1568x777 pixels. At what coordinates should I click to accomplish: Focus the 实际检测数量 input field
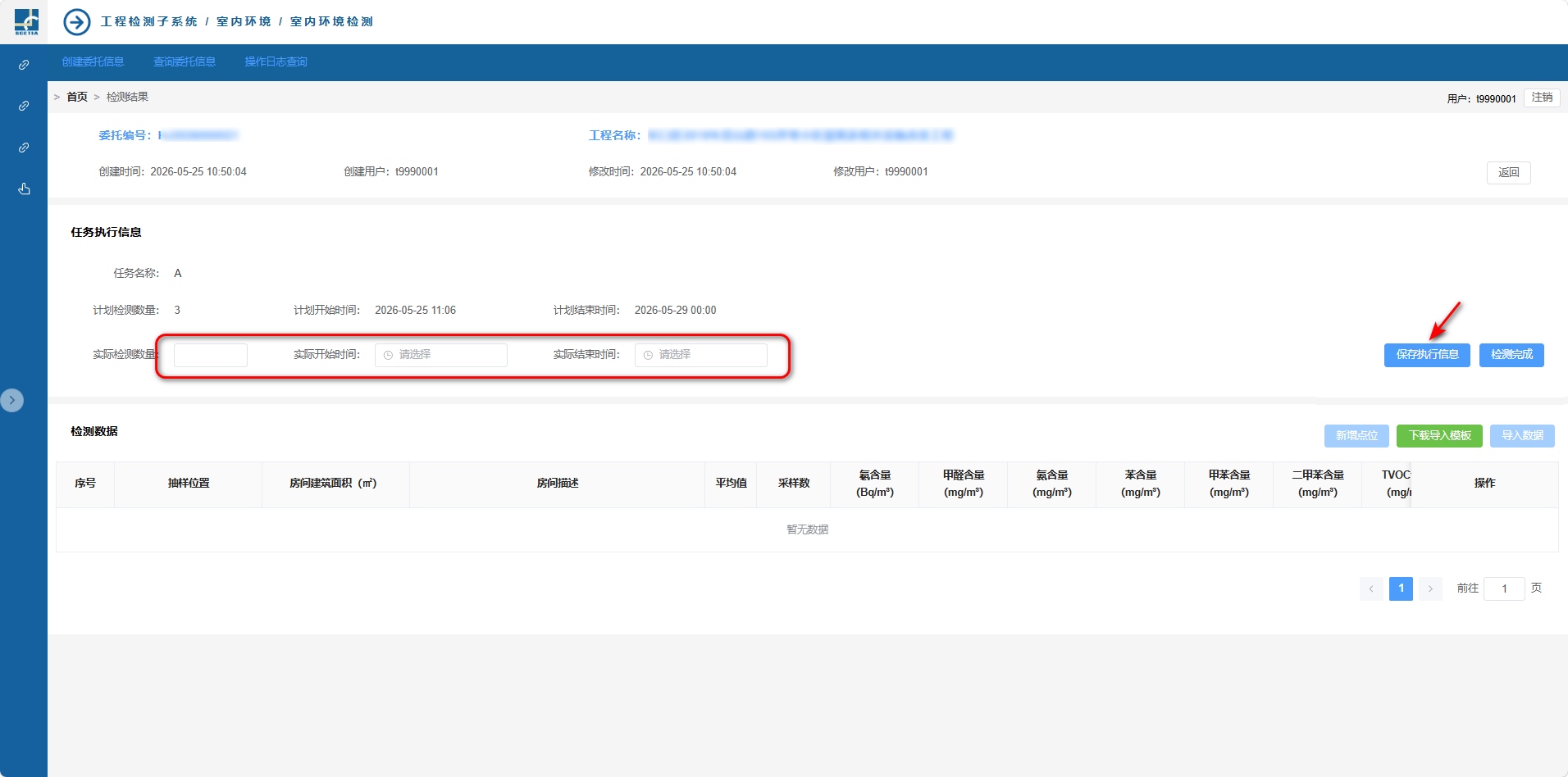pyautogui.click(x=211, y=355)
